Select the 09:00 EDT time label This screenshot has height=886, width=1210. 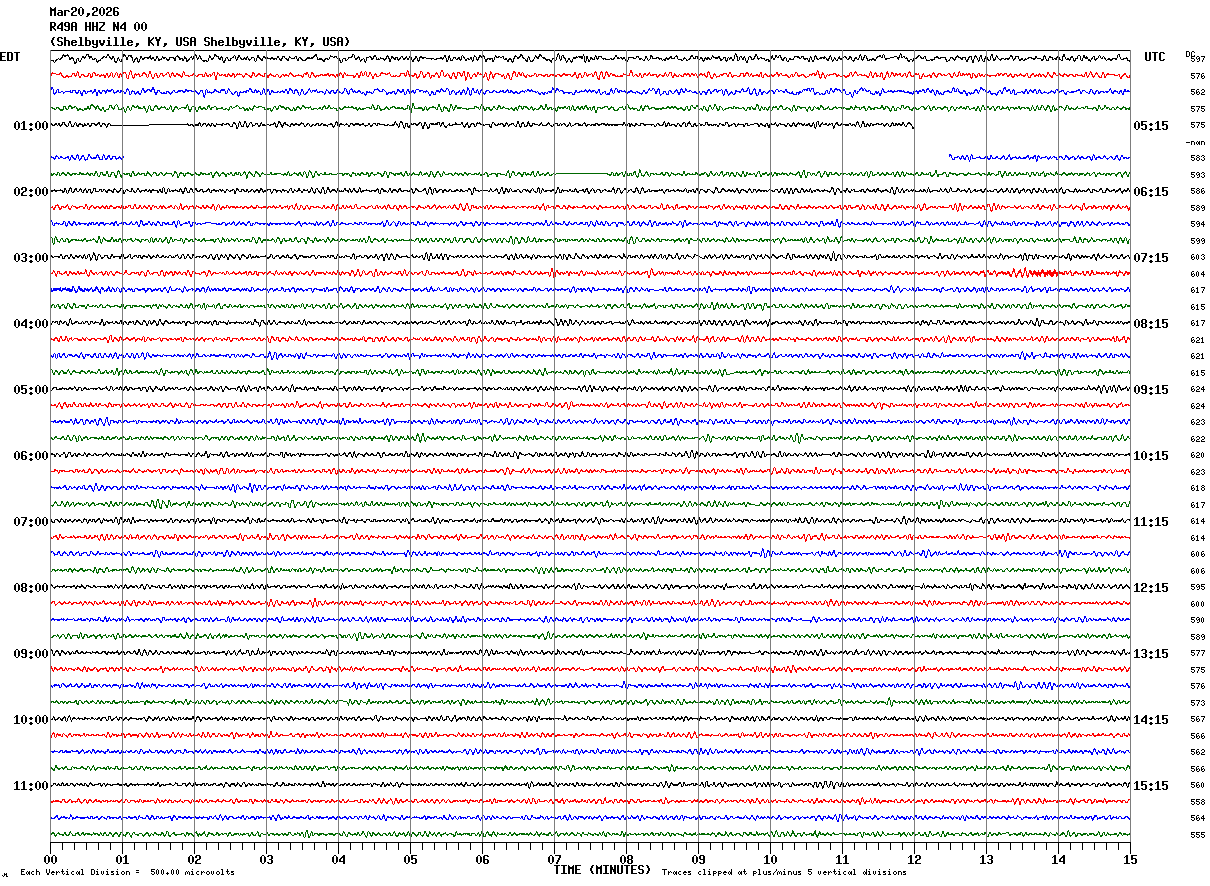31,654
